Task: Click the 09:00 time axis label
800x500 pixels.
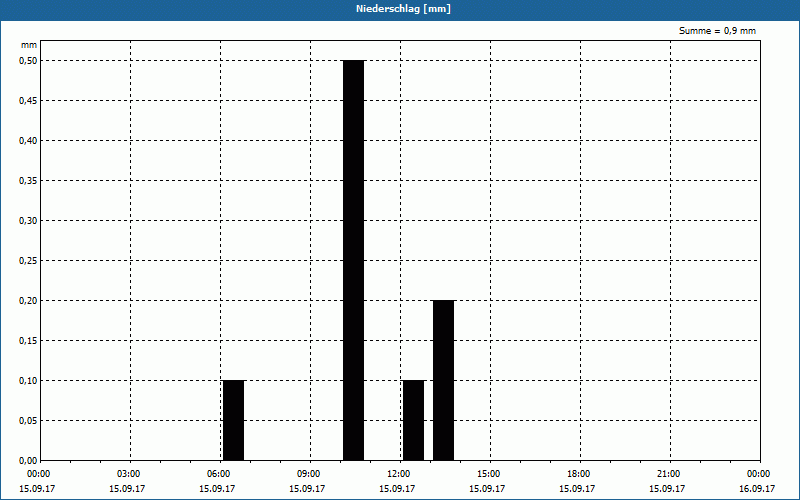Action: click(x=308, y=474)
